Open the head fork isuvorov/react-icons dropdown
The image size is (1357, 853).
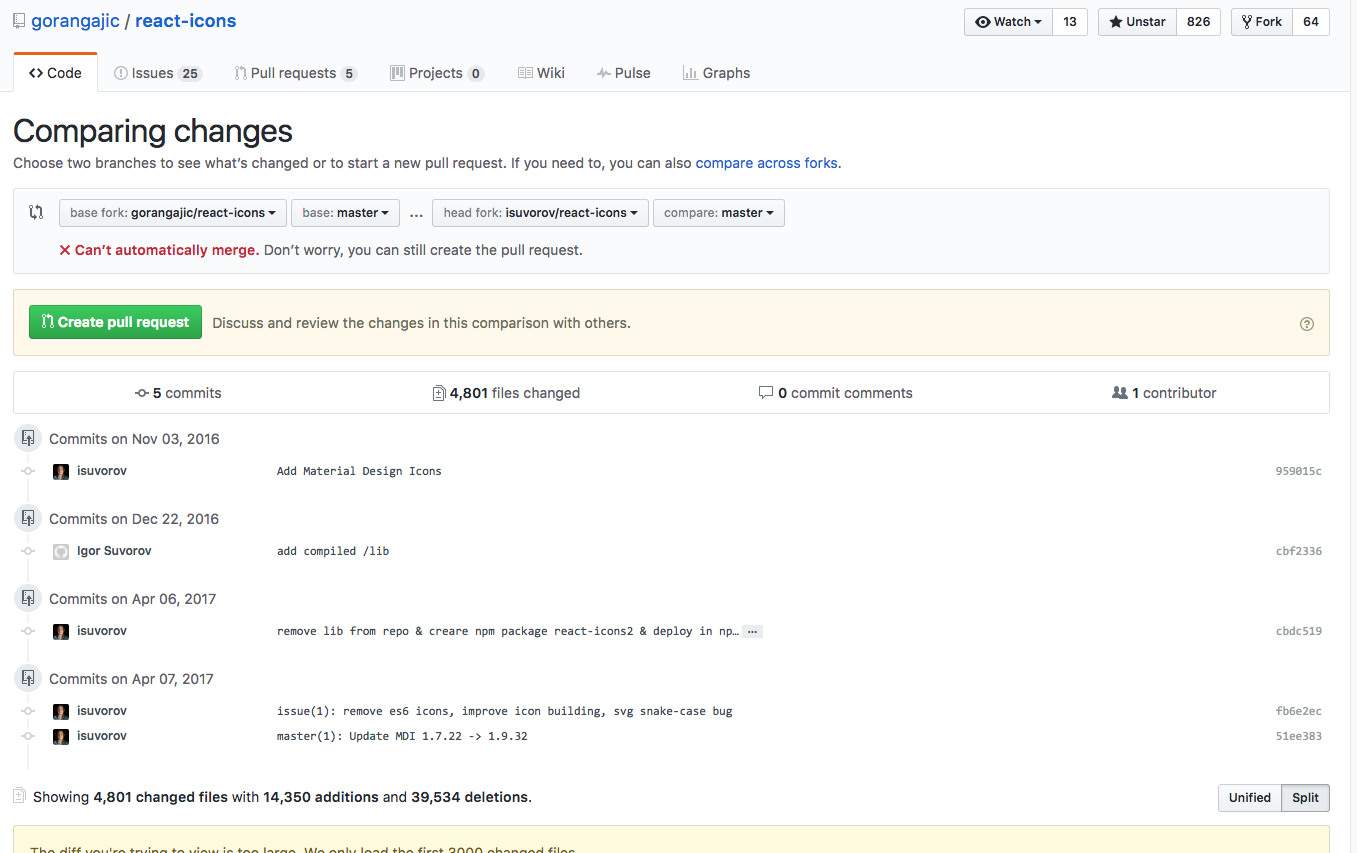[x=540, y=213]
